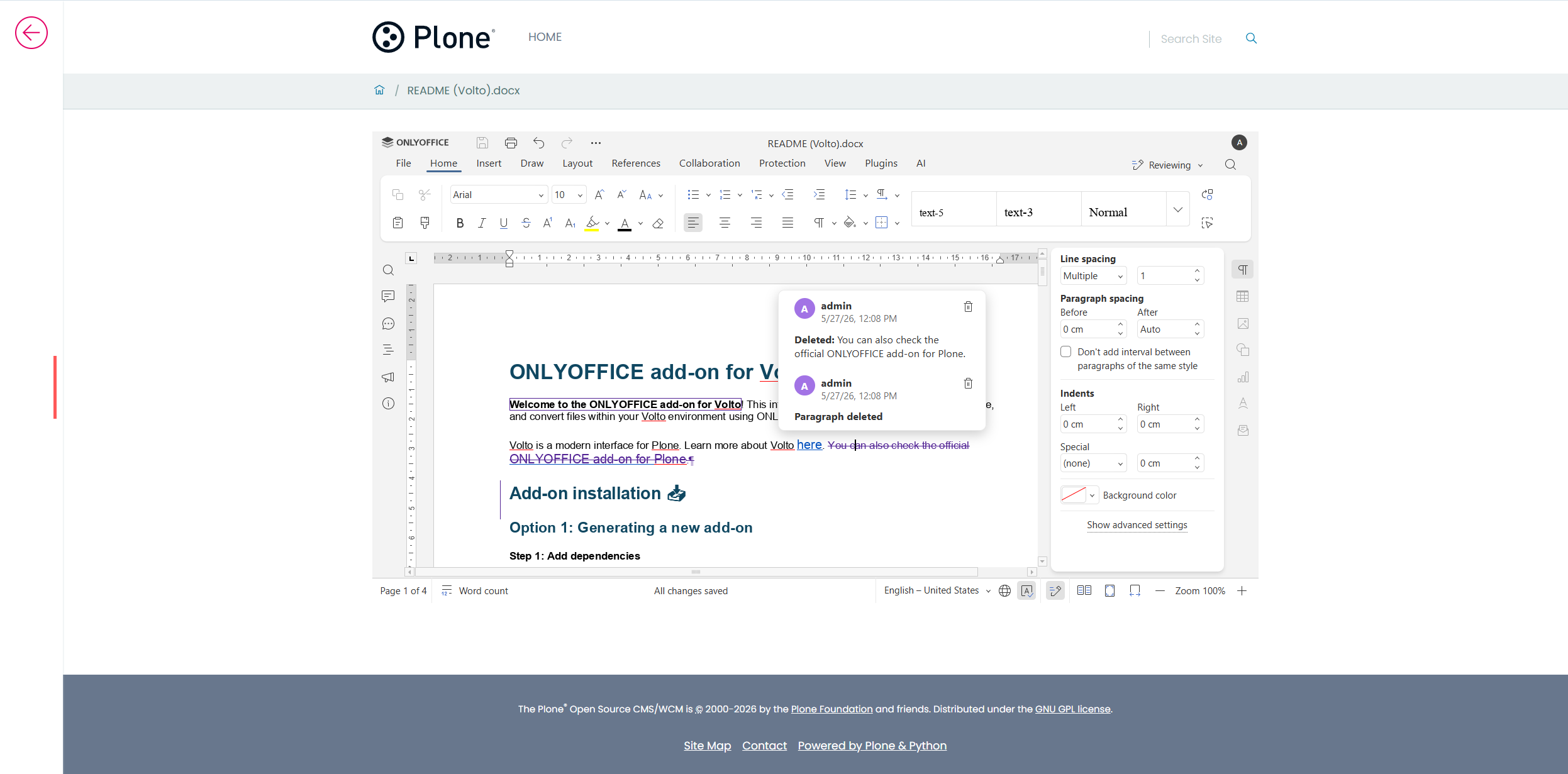Open the left sidebar Search icon
The width and height of the screenshot is (1568, 774).
388,270
